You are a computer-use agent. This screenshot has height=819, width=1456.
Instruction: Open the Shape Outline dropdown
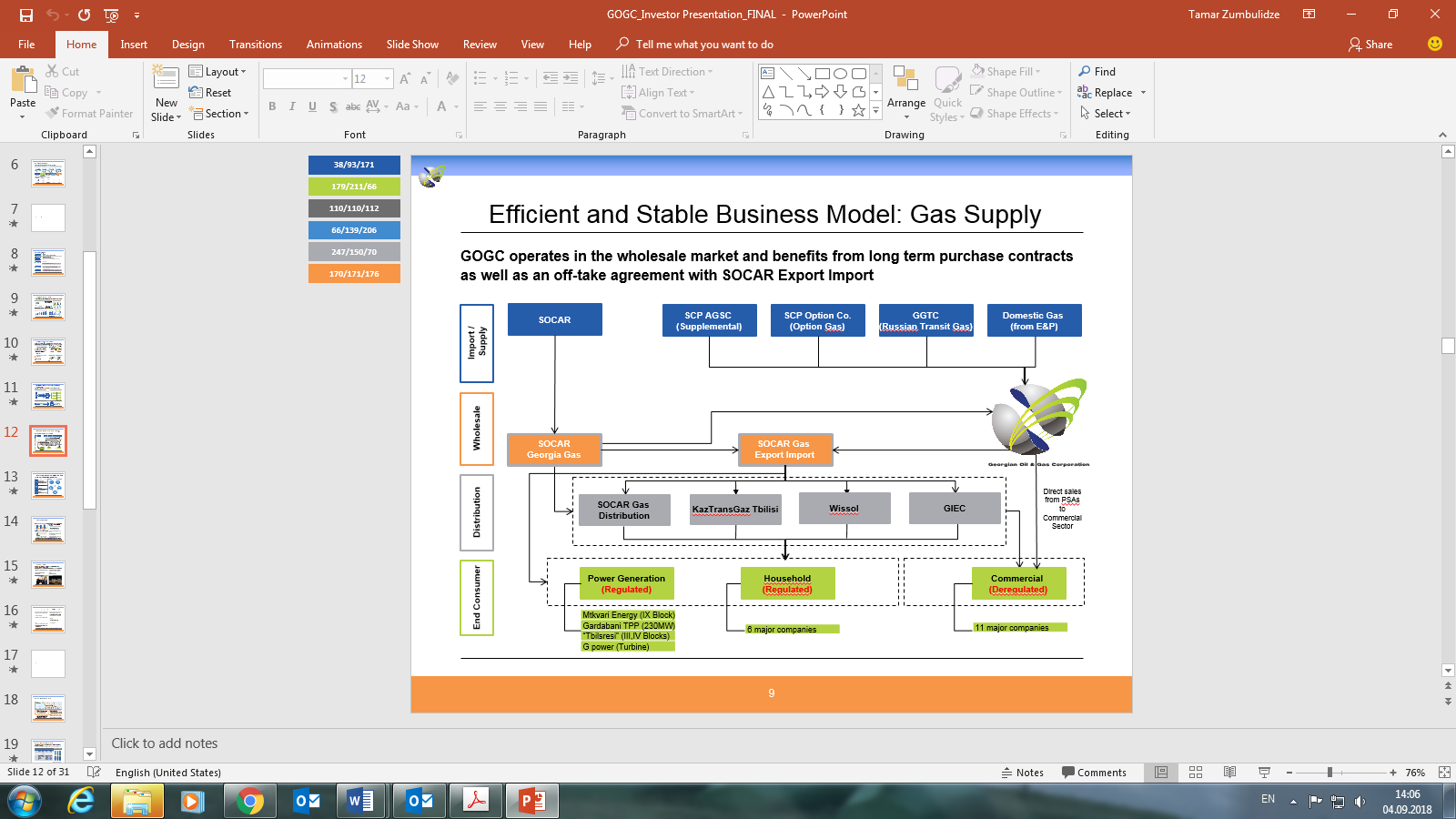pos(1016,93)
